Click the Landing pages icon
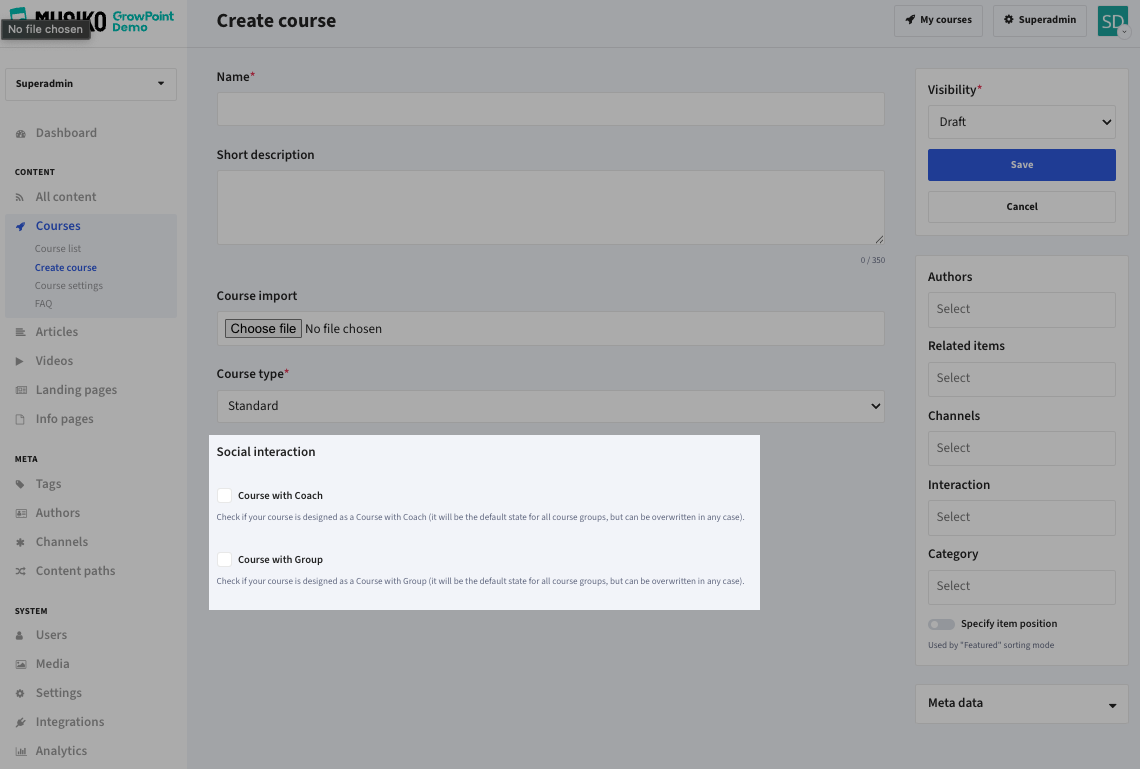 [21, 390]
